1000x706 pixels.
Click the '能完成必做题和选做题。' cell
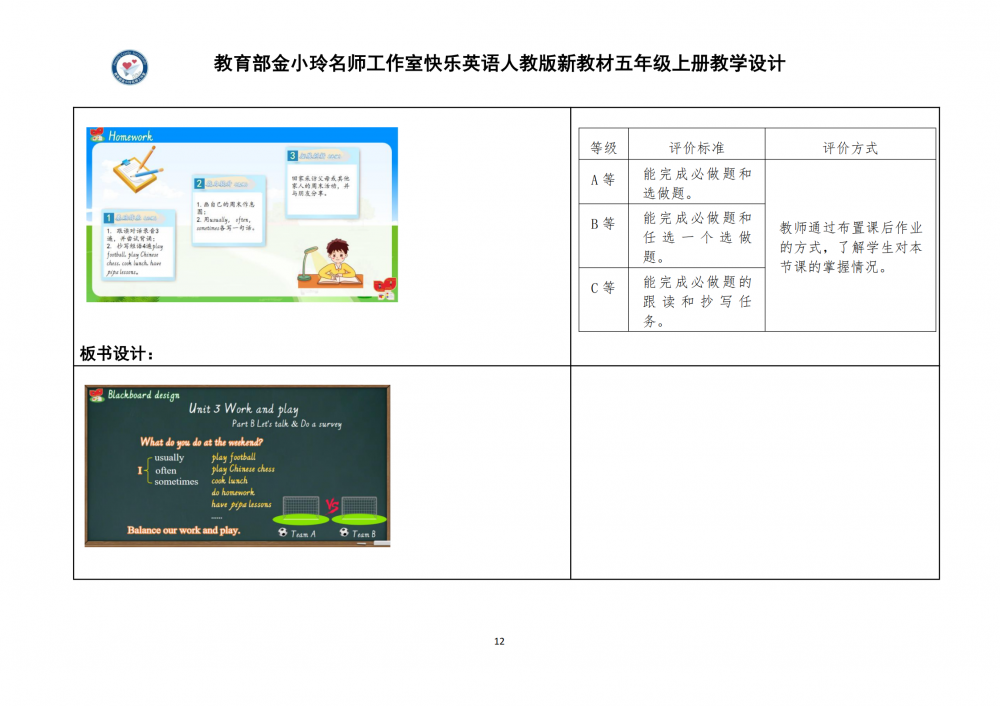click(696, 182)
